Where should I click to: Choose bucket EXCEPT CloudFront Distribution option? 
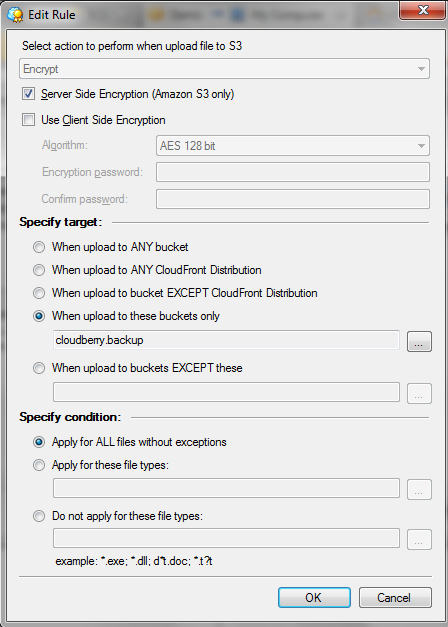pos(39,293)
